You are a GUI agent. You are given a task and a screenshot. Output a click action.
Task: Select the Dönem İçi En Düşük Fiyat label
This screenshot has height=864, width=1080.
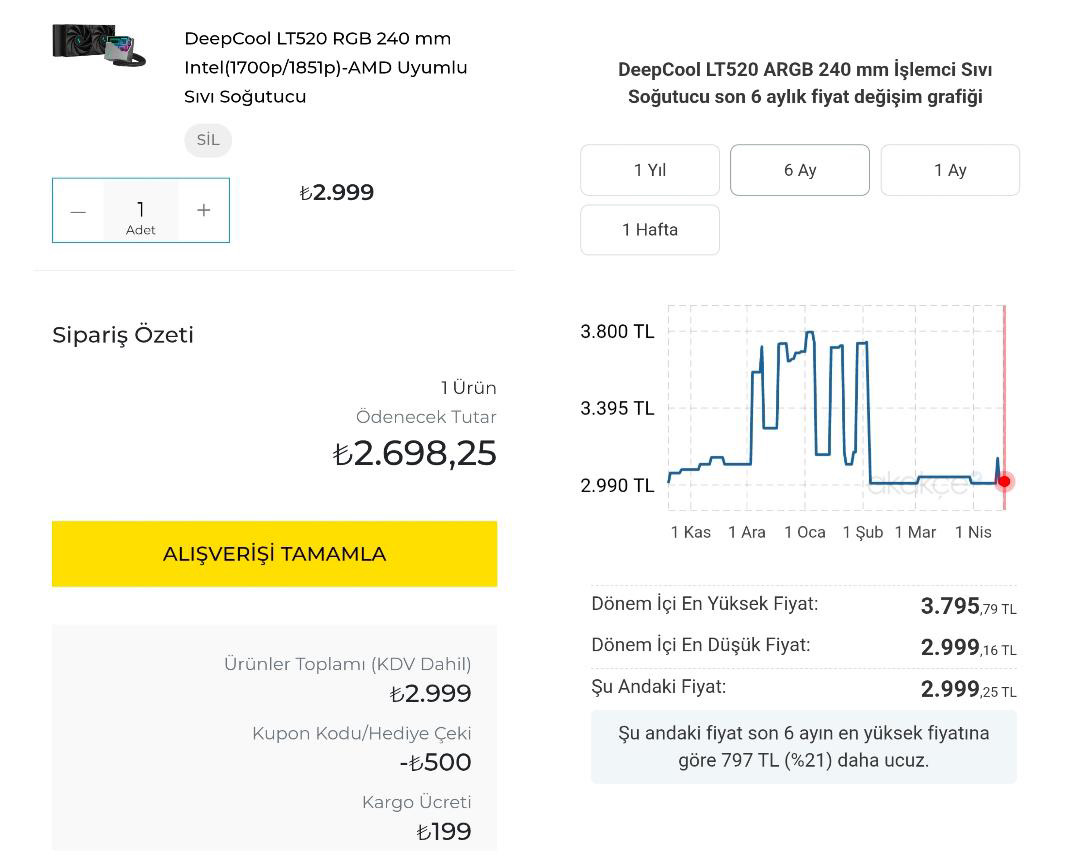[701, 646]
